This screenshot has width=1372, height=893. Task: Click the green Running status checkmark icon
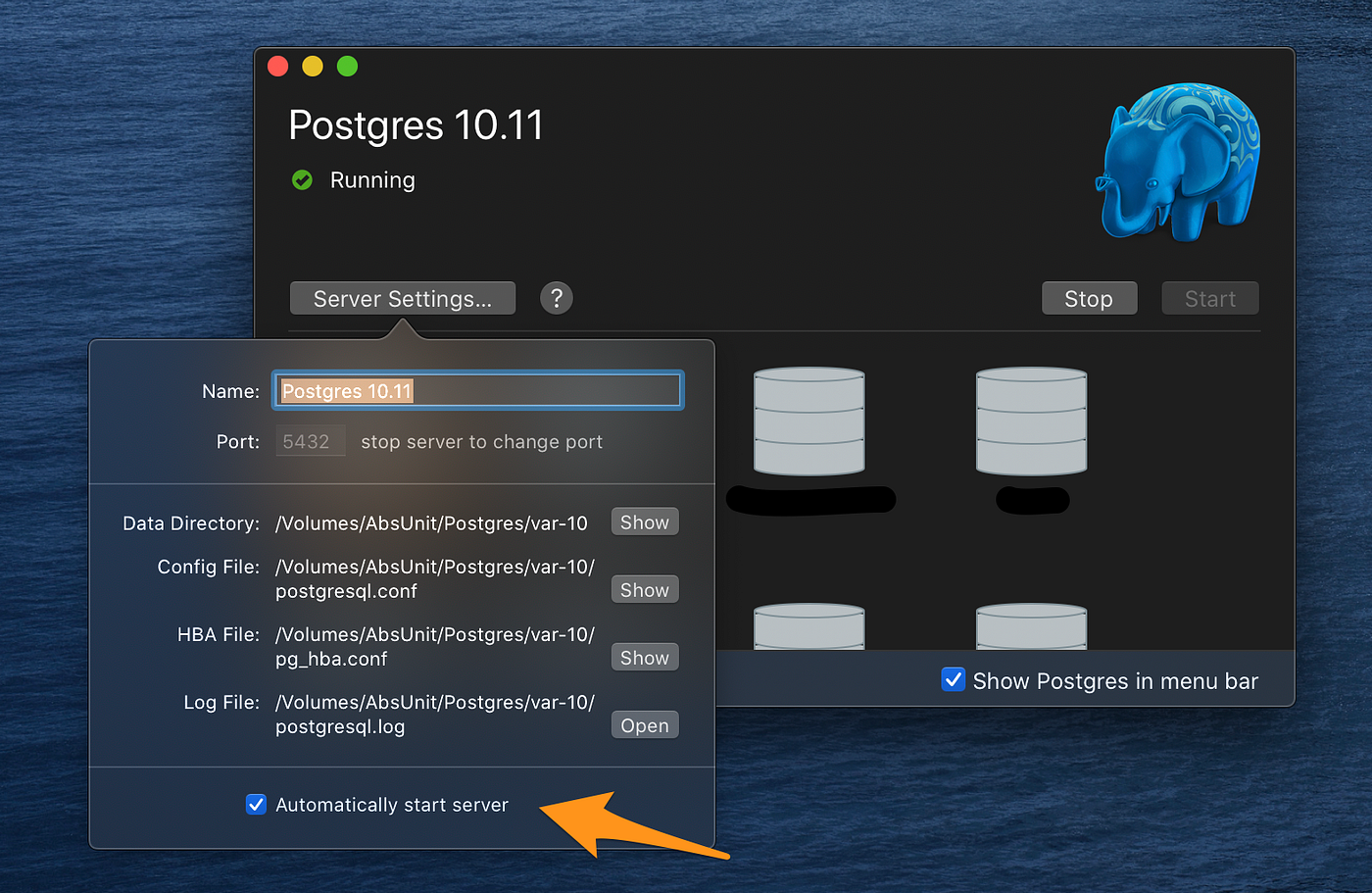302,180
